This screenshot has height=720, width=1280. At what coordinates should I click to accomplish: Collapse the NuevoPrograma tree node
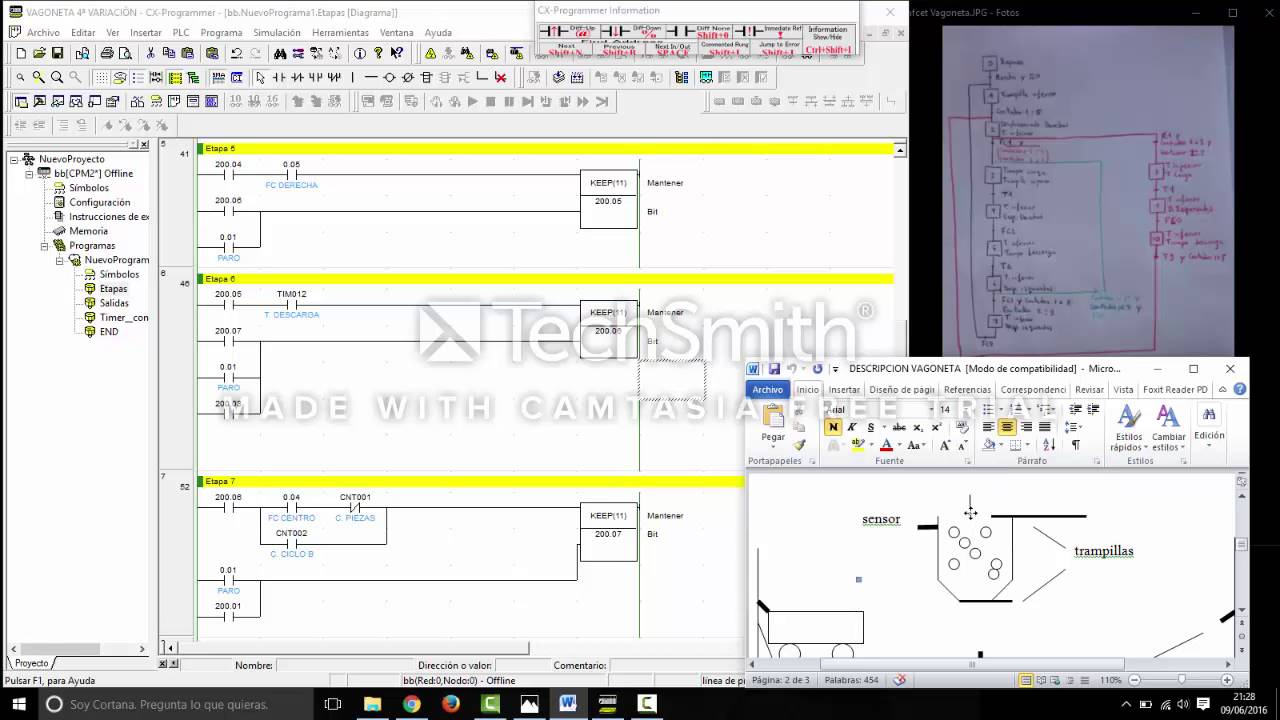pyautogui.click(x=59, y=260)
